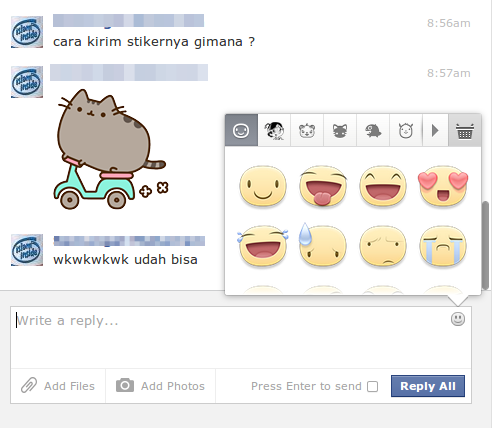Send the heart-eyes face sticker
Screen dimensions: 494x428
point(443,186)
